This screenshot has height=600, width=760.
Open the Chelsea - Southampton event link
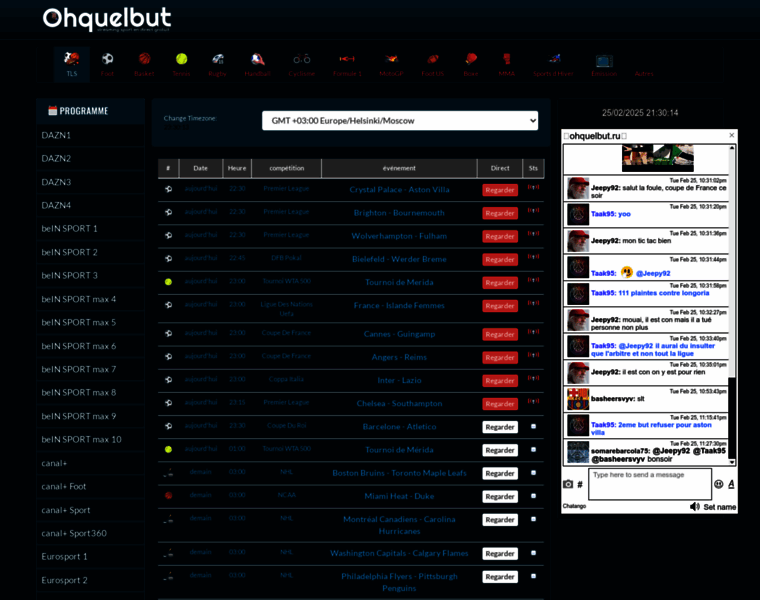click(x=399, y=403)
